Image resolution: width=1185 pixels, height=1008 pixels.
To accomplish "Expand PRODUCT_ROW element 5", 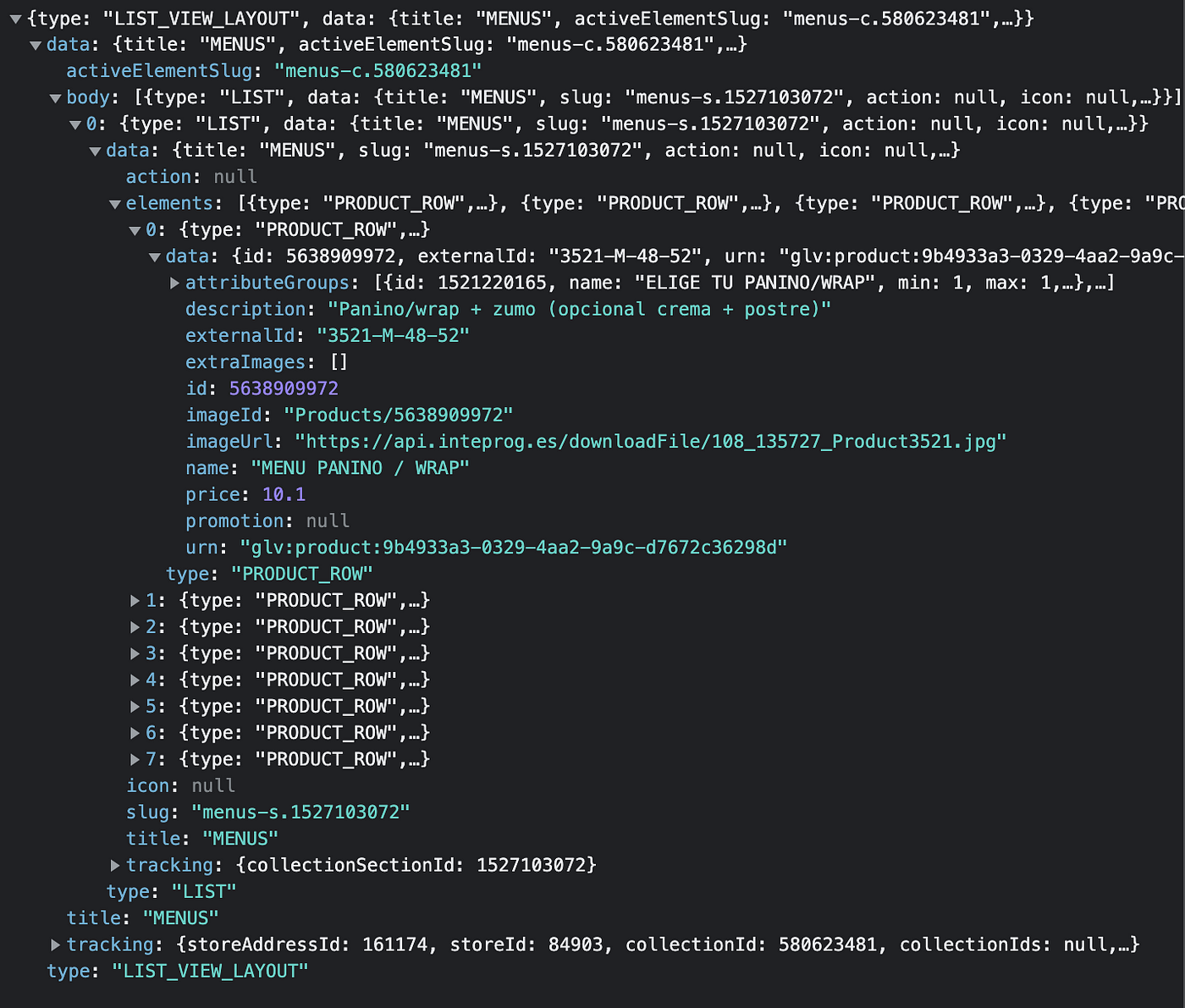I will point(135,705).
